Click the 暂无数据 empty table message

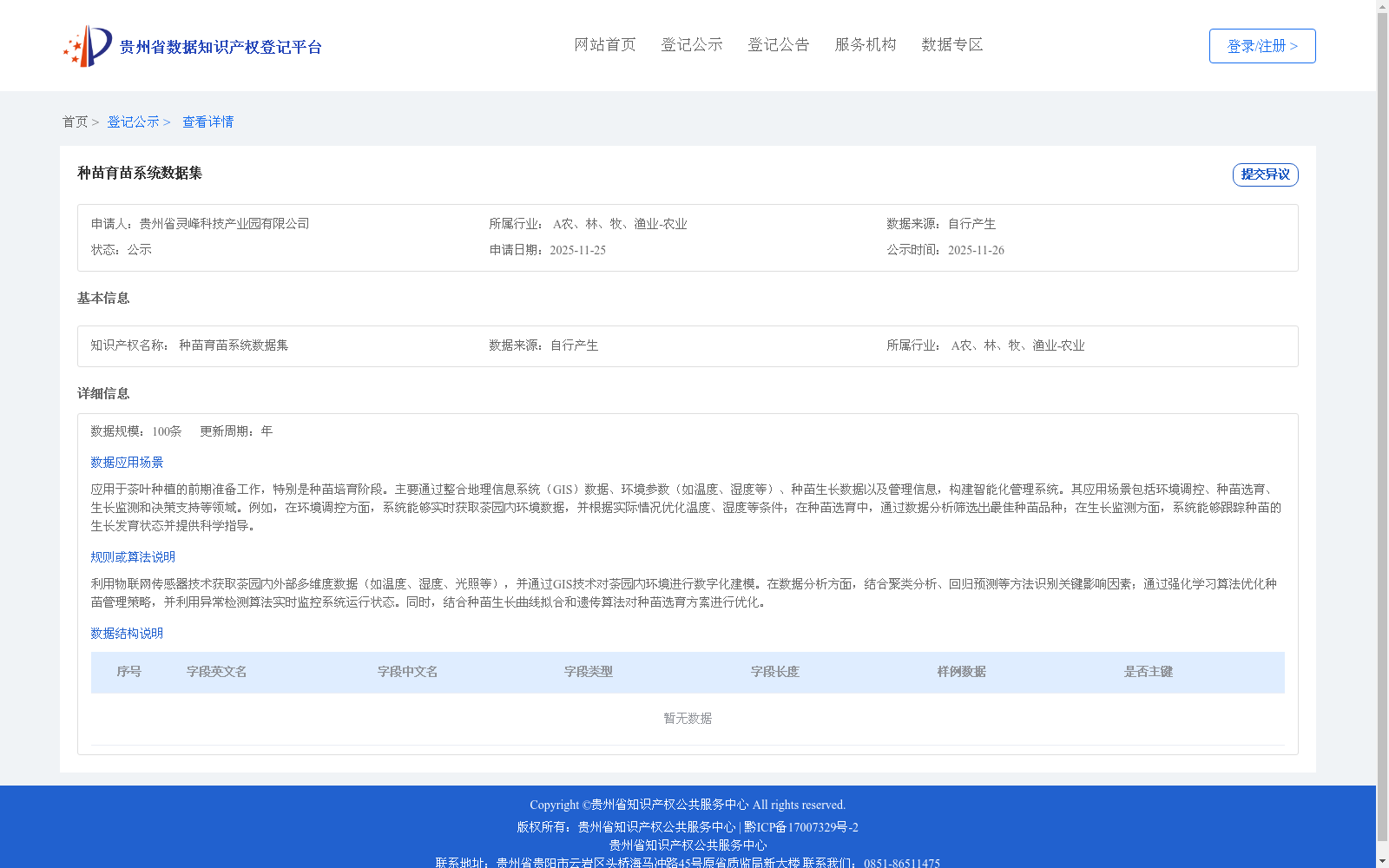pos(688,719)
